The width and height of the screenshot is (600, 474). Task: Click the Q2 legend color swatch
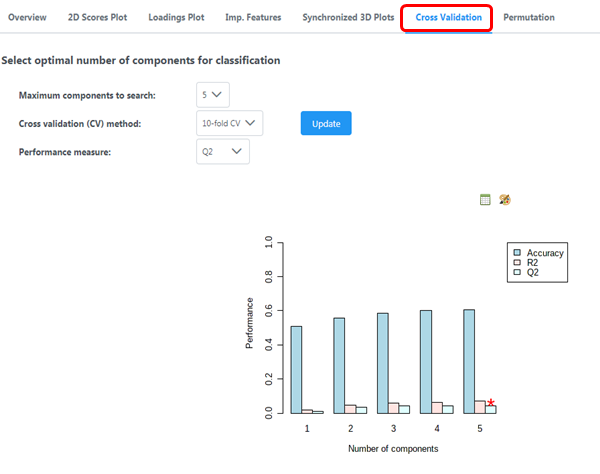click(x=517, y=272)
